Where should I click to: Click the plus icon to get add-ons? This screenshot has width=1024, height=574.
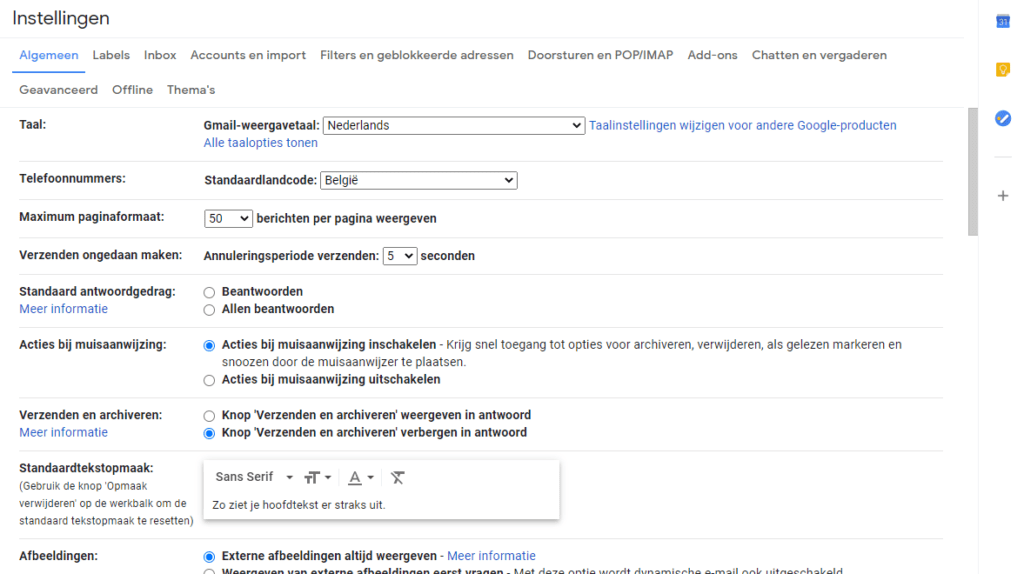[x=1002, y=196]
